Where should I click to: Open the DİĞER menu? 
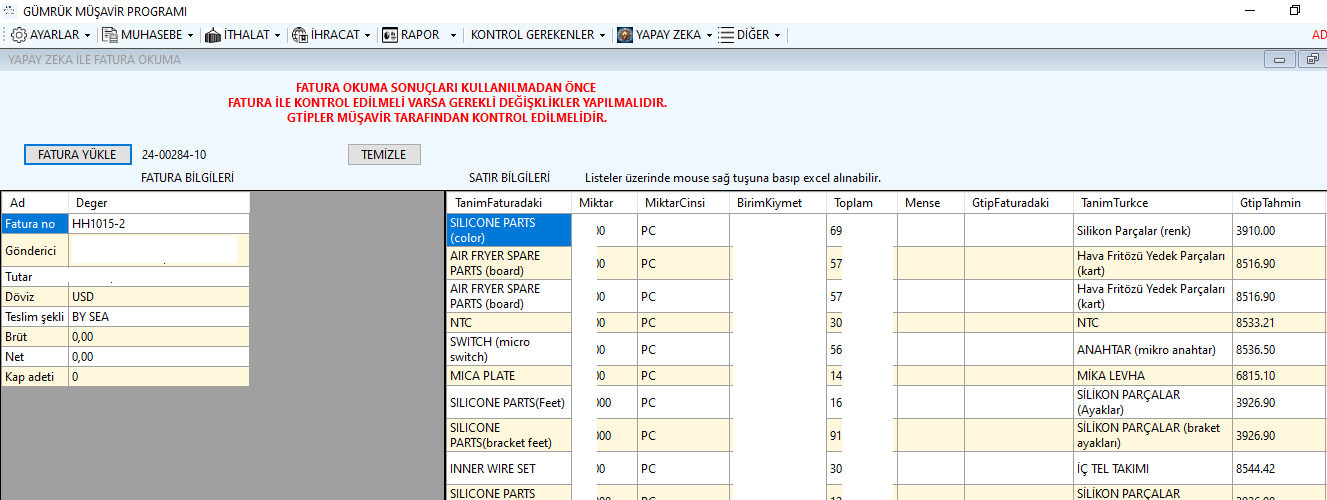click(750, 35)
